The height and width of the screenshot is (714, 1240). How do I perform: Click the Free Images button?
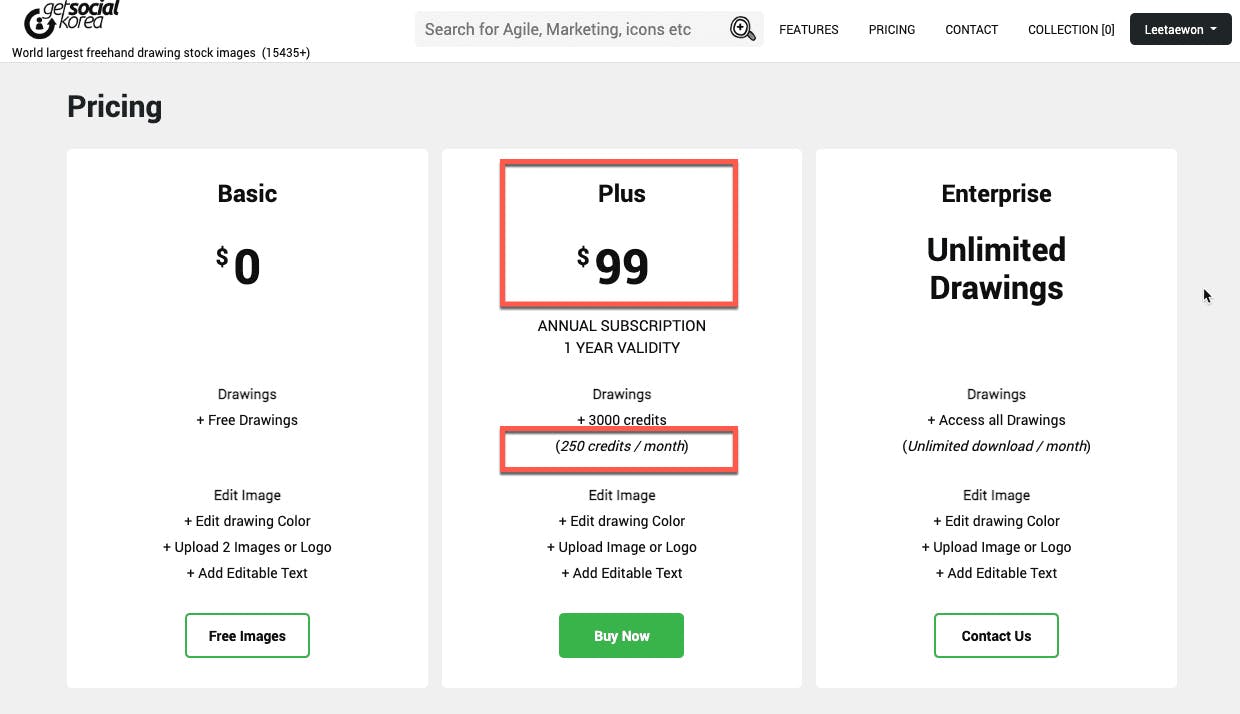coord(247,636)
